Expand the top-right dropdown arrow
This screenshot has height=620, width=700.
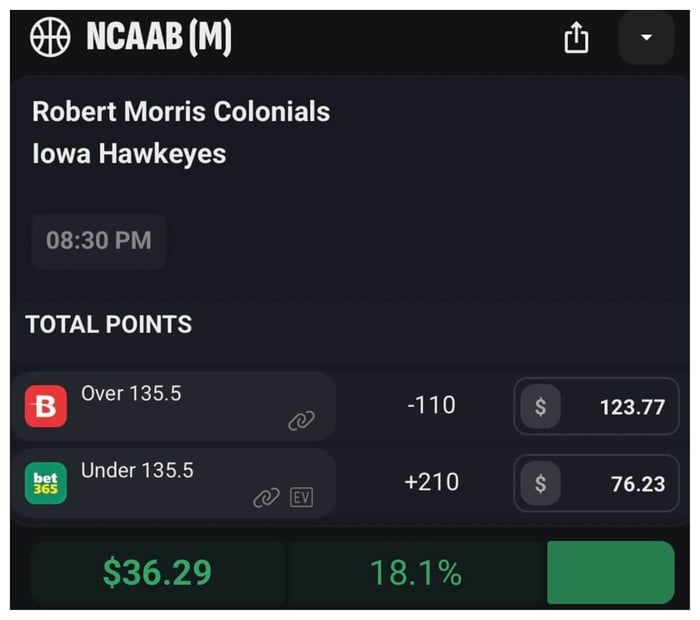(646, 39)
